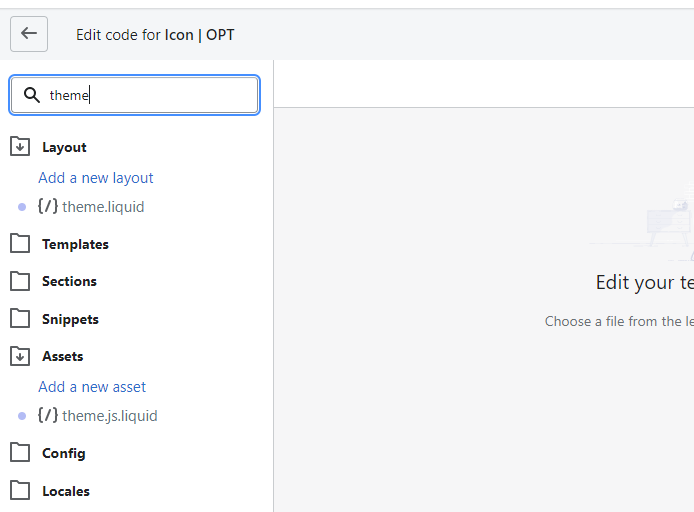Open the theme.js.liquid asset file

click(109, 416)
